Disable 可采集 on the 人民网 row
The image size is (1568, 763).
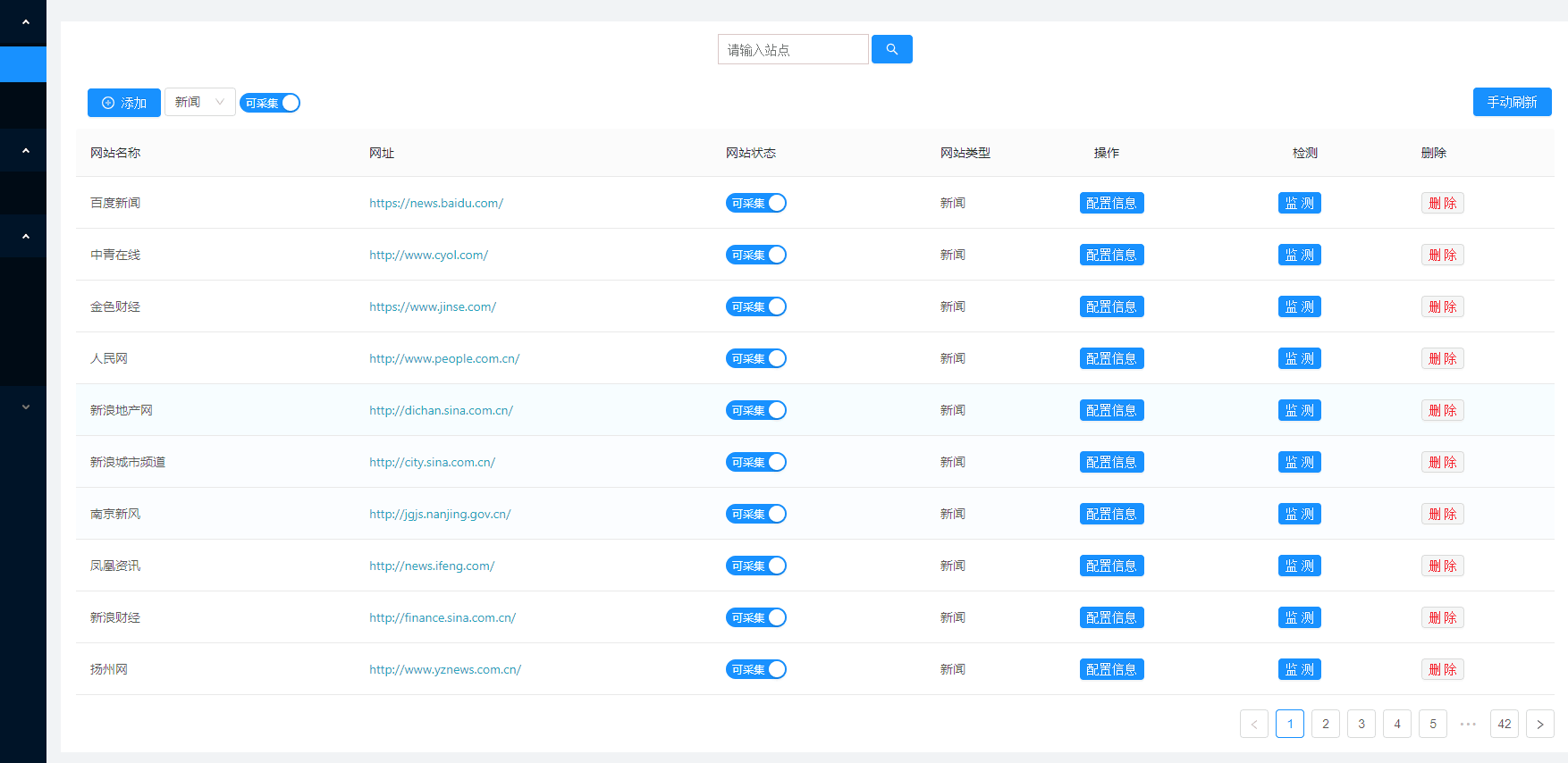point(756,358)
